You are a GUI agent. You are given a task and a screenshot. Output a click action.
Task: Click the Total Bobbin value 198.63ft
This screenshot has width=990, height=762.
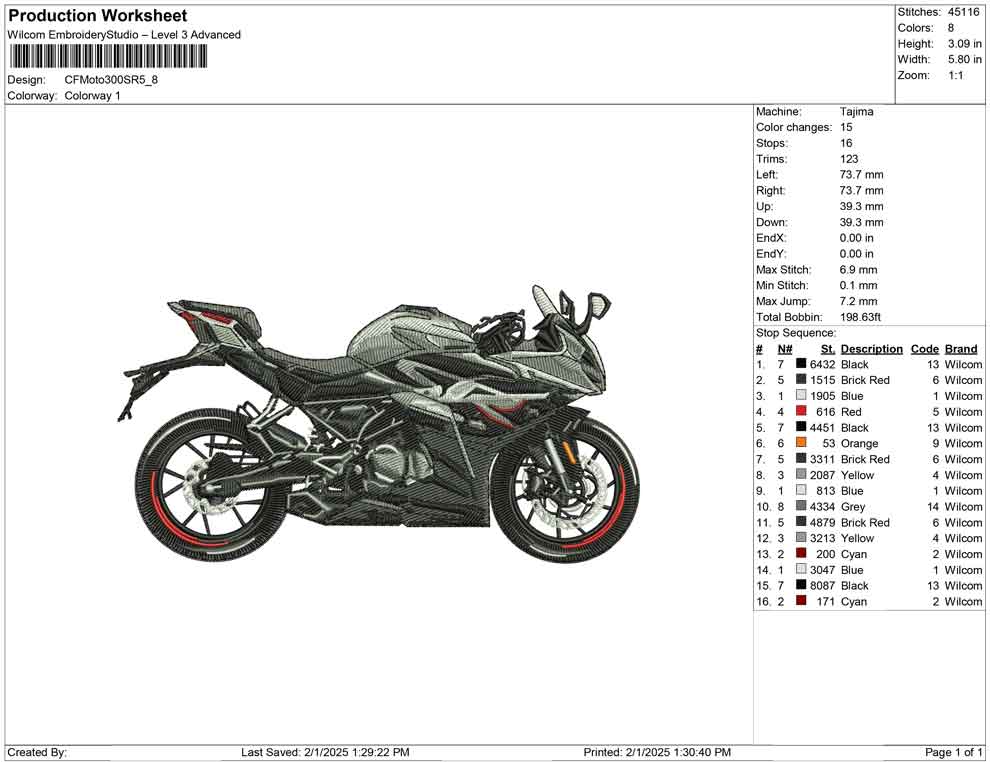(x=860, y=316)
